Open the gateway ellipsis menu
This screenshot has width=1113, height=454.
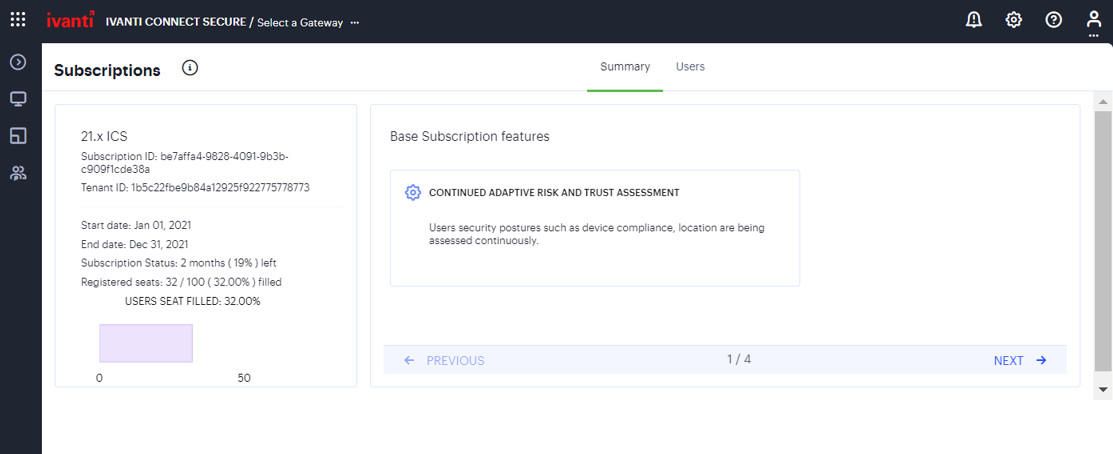(355, 22)
